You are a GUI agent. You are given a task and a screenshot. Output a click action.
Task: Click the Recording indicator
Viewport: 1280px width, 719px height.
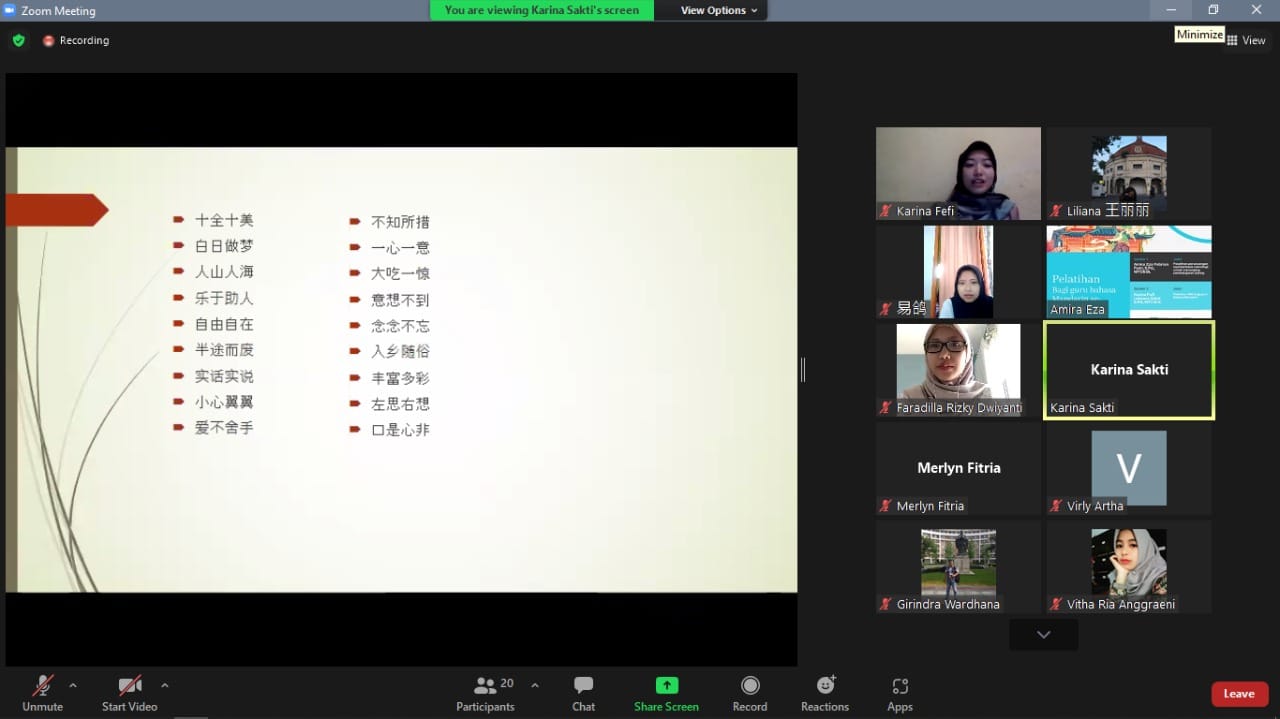pyautogui.click(x=76, y=41)
